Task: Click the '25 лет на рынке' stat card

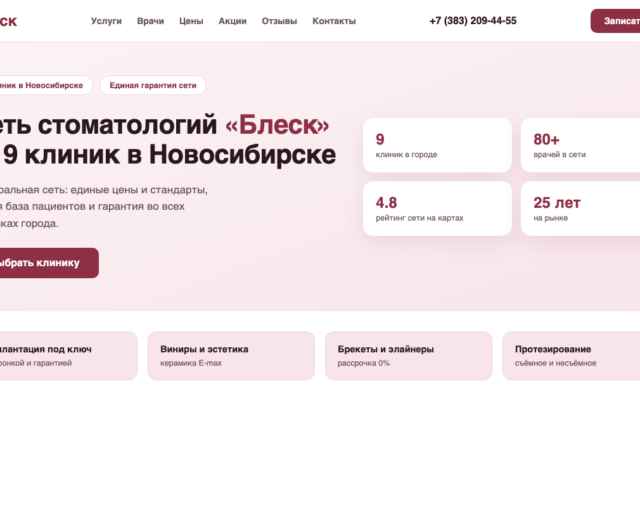Action: click(580, 209)
